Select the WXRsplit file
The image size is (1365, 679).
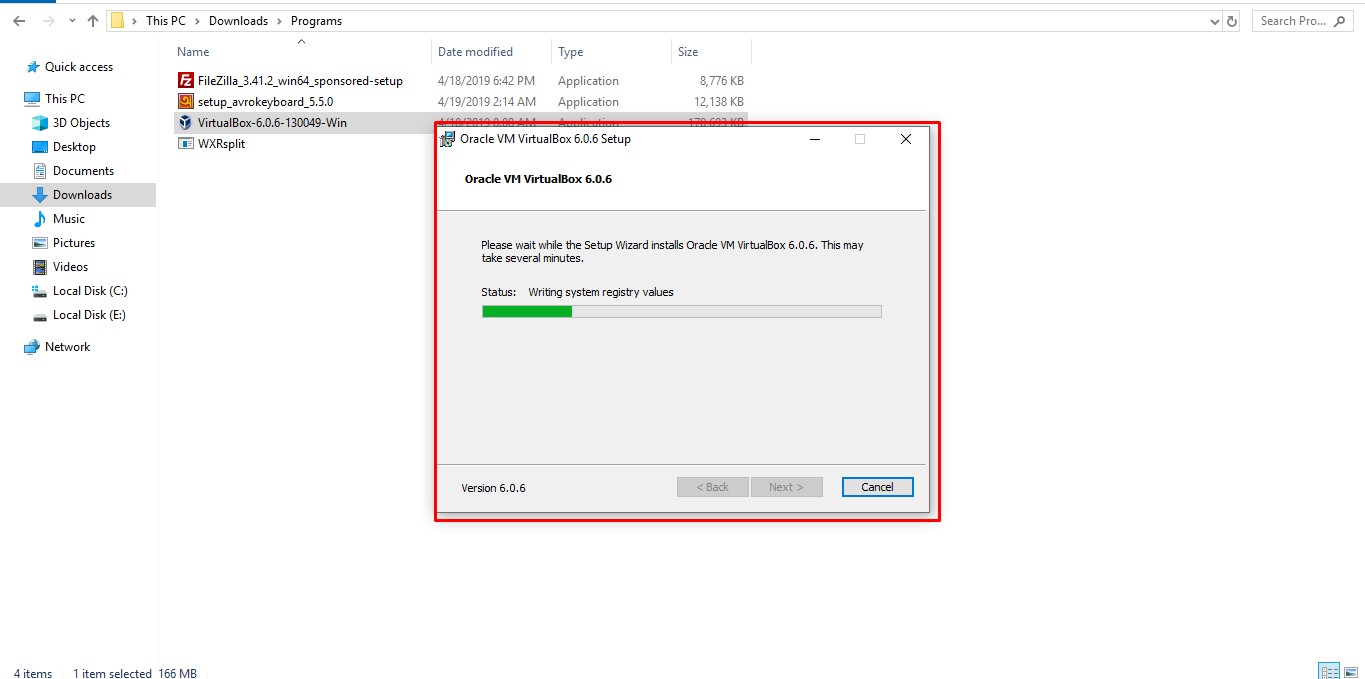pos(221,144)
